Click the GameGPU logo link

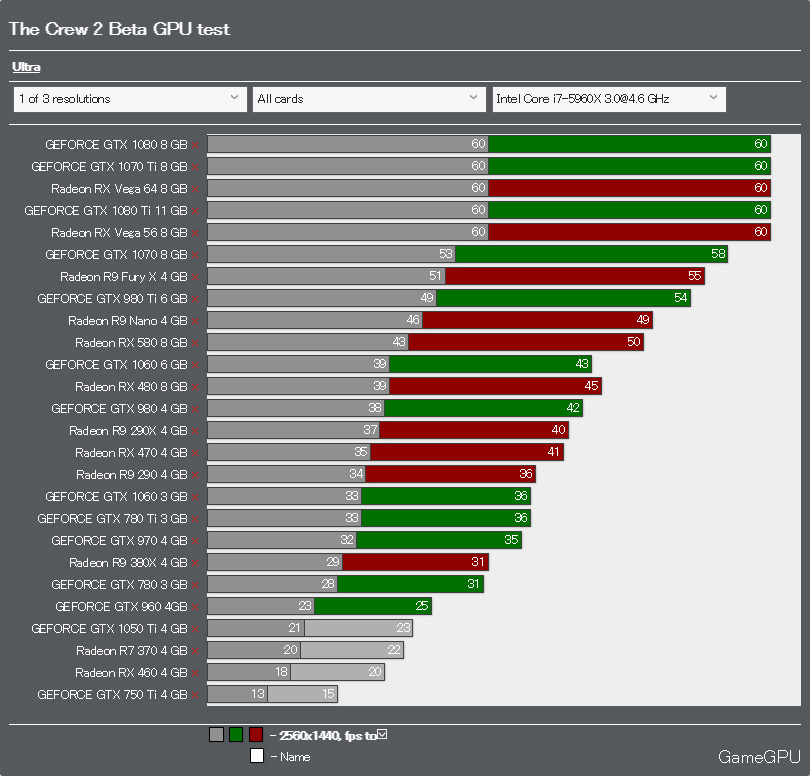click(759, 757)
